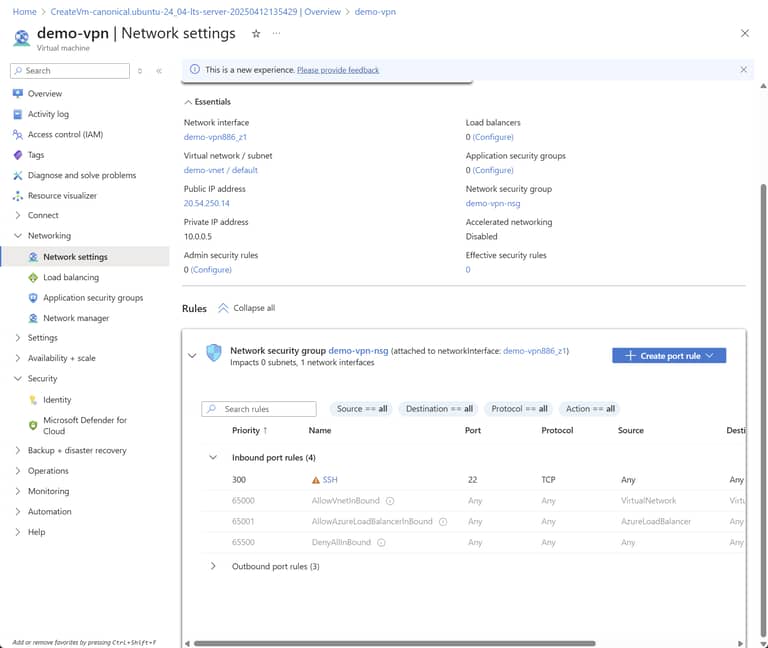Open Network manager menu item

coord(76,318)
